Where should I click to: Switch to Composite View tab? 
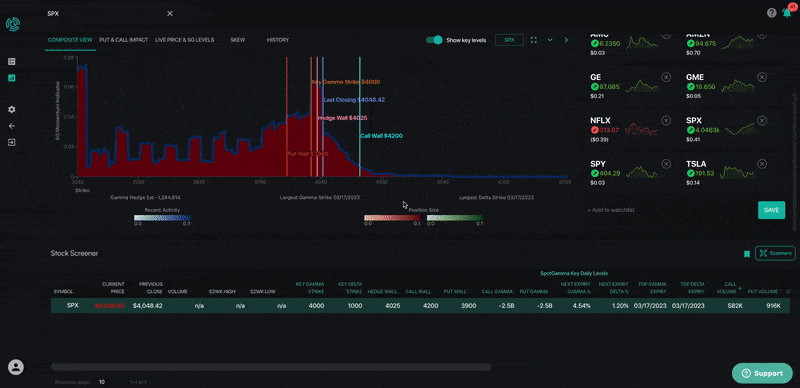pos(70,40)
